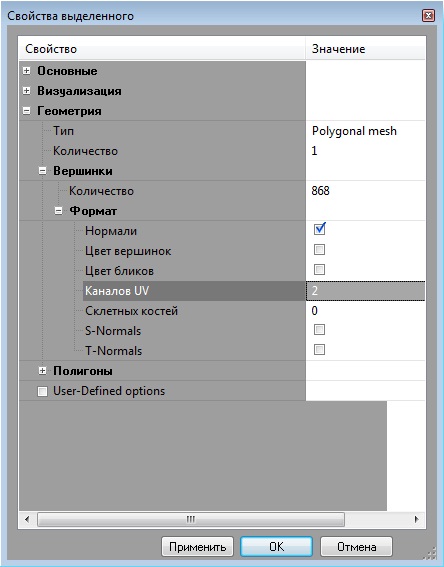Viewport: 444px width, 567px height.
Task: Collapse the Вершинки subsection
Action: click(x=42, y=171)
